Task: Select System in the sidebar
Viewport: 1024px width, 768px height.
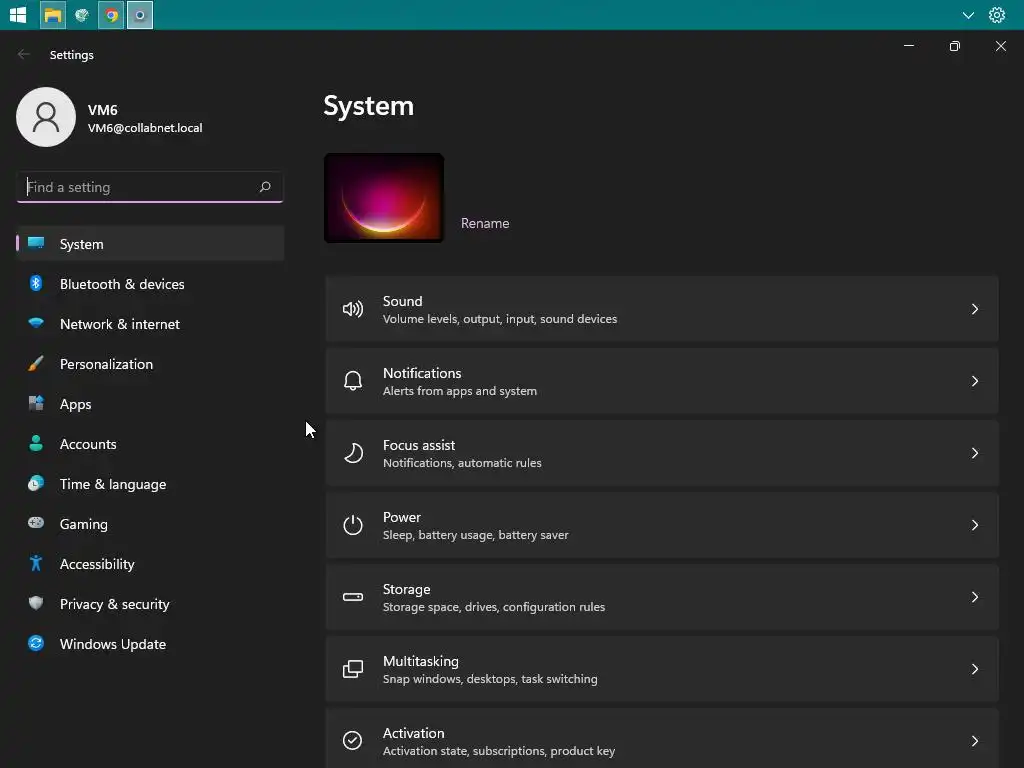Action: click(x=150, y=244)
